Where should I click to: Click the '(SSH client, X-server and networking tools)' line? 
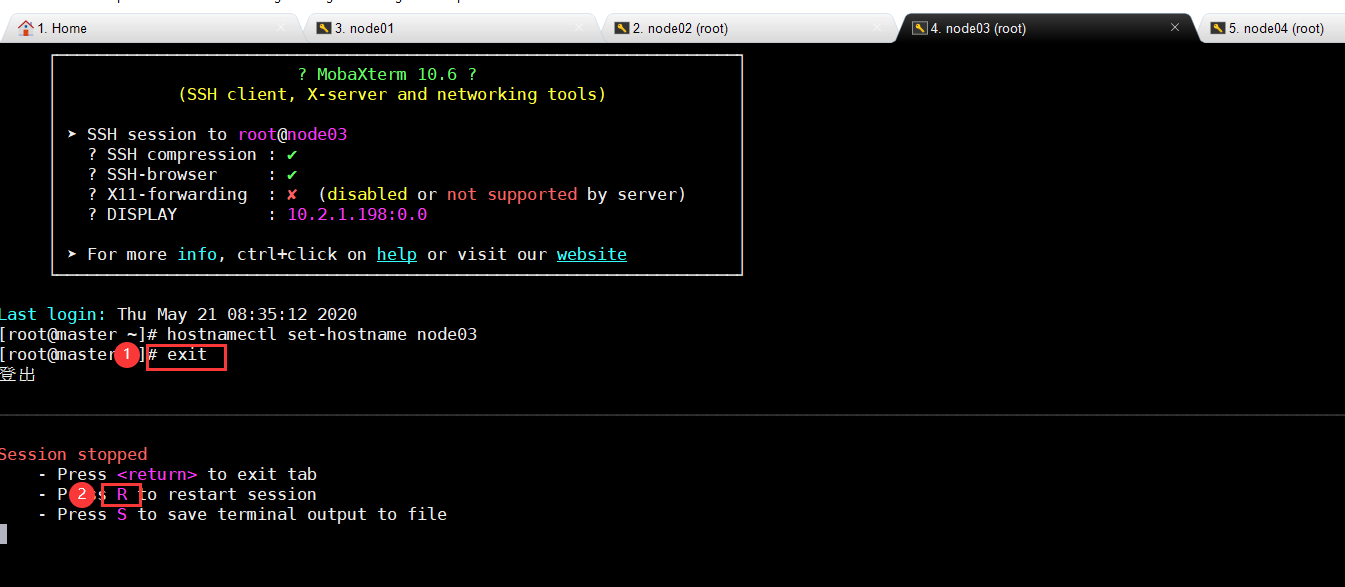tap(392, 94)
